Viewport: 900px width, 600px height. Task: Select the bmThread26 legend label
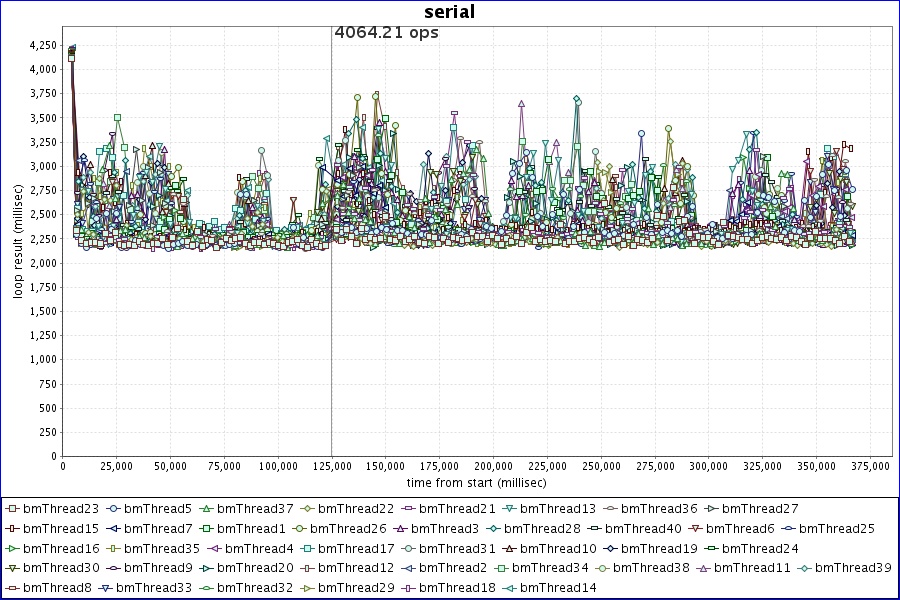(x=348, y=528)
